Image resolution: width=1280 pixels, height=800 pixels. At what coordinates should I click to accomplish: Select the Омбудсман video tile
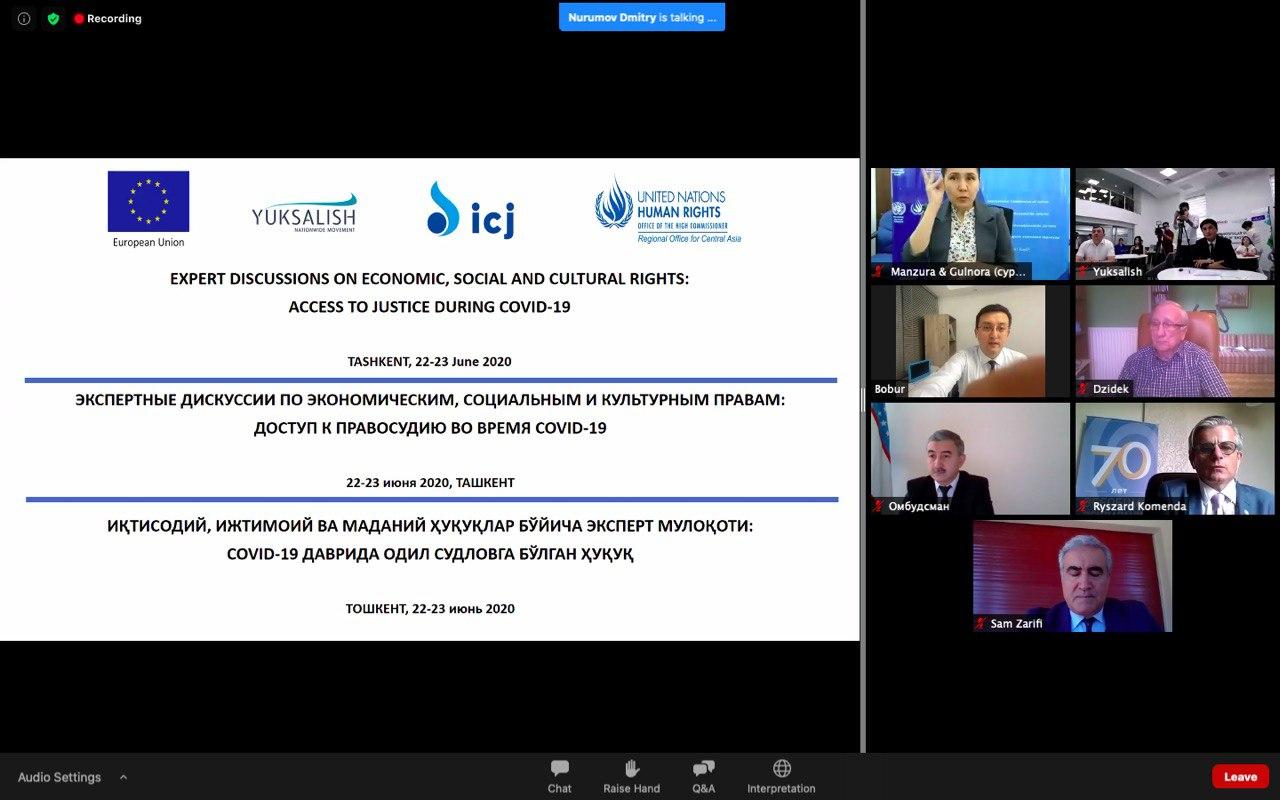tap(970, 458)
